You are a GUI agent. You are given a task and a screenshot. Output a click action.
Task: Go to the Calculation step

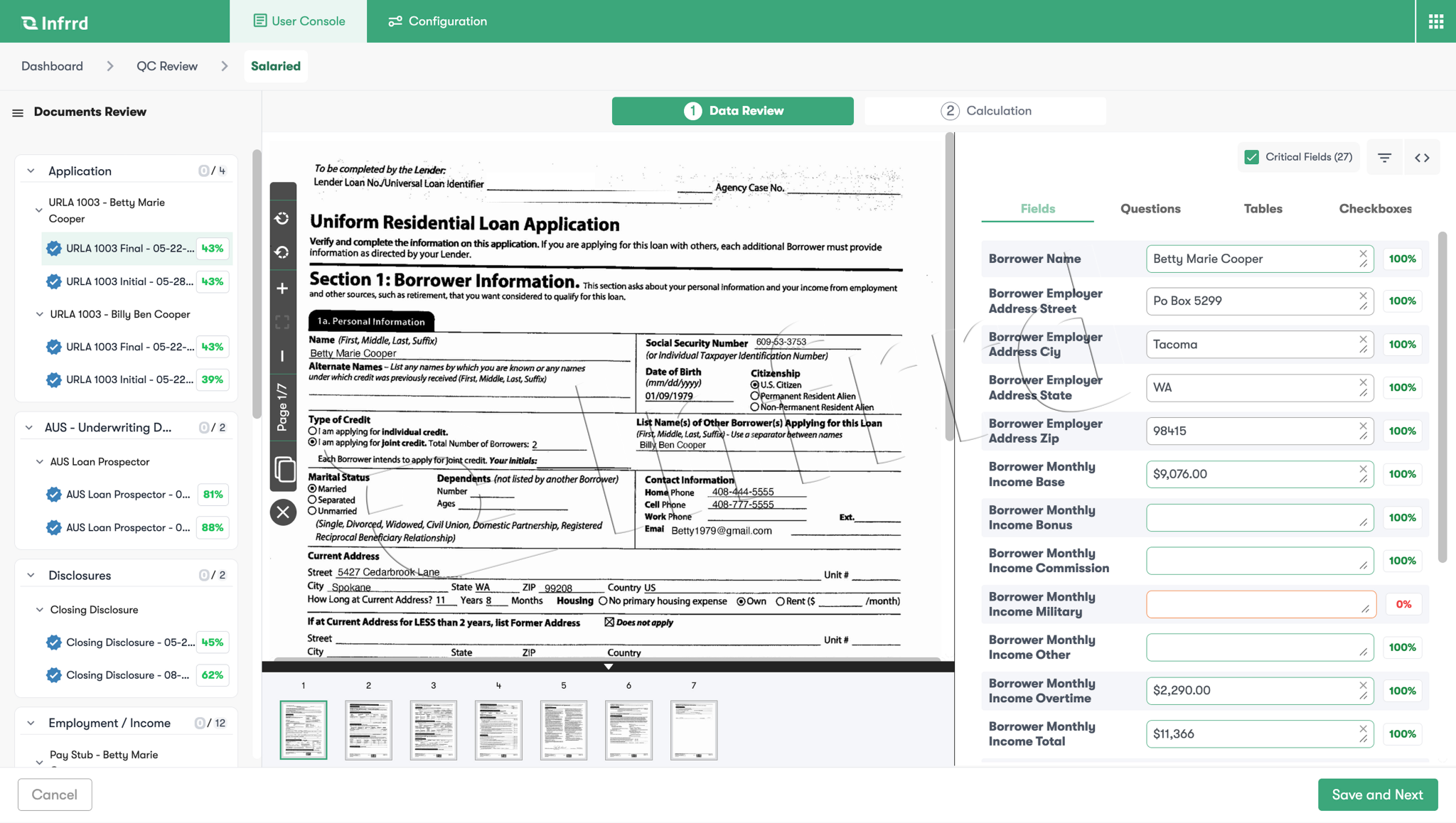point(985,111)
